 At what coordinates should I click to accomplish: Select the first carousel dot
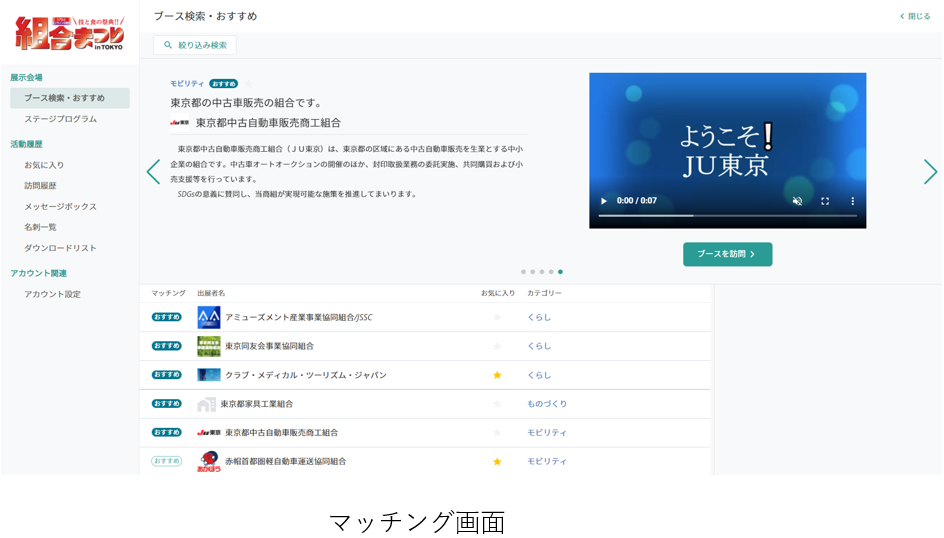click(x=523, y=272)
